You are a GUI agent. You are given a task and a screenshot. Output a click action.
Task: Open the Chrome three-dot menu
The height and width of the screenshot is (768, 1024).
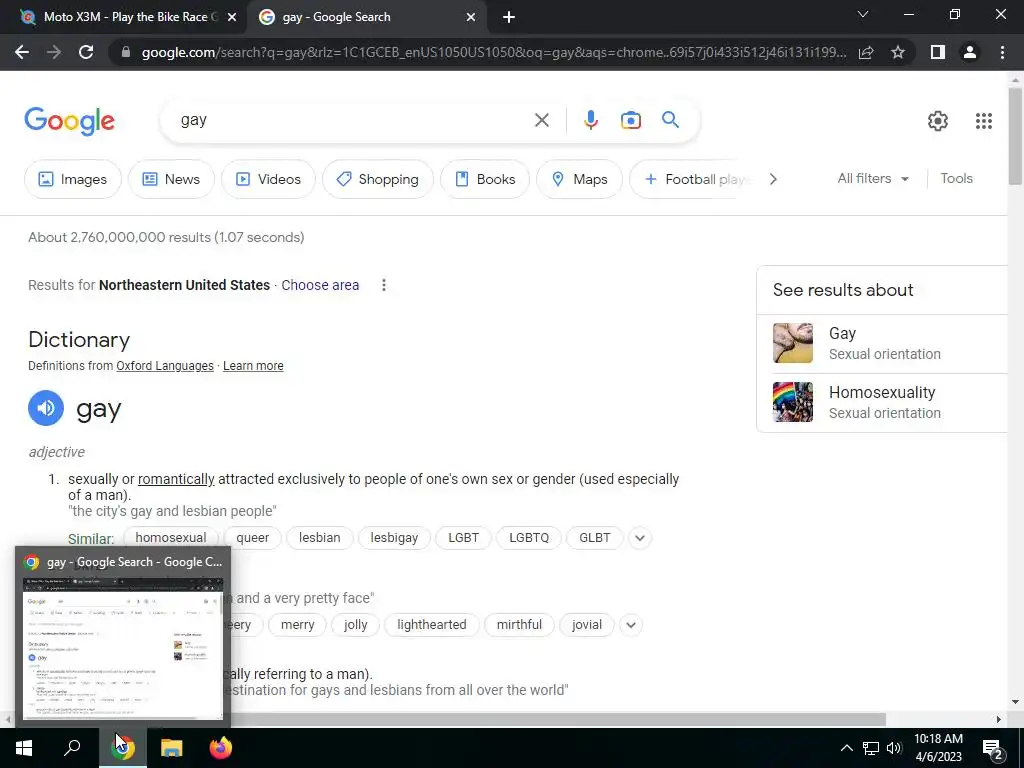tap(1002, 52)
